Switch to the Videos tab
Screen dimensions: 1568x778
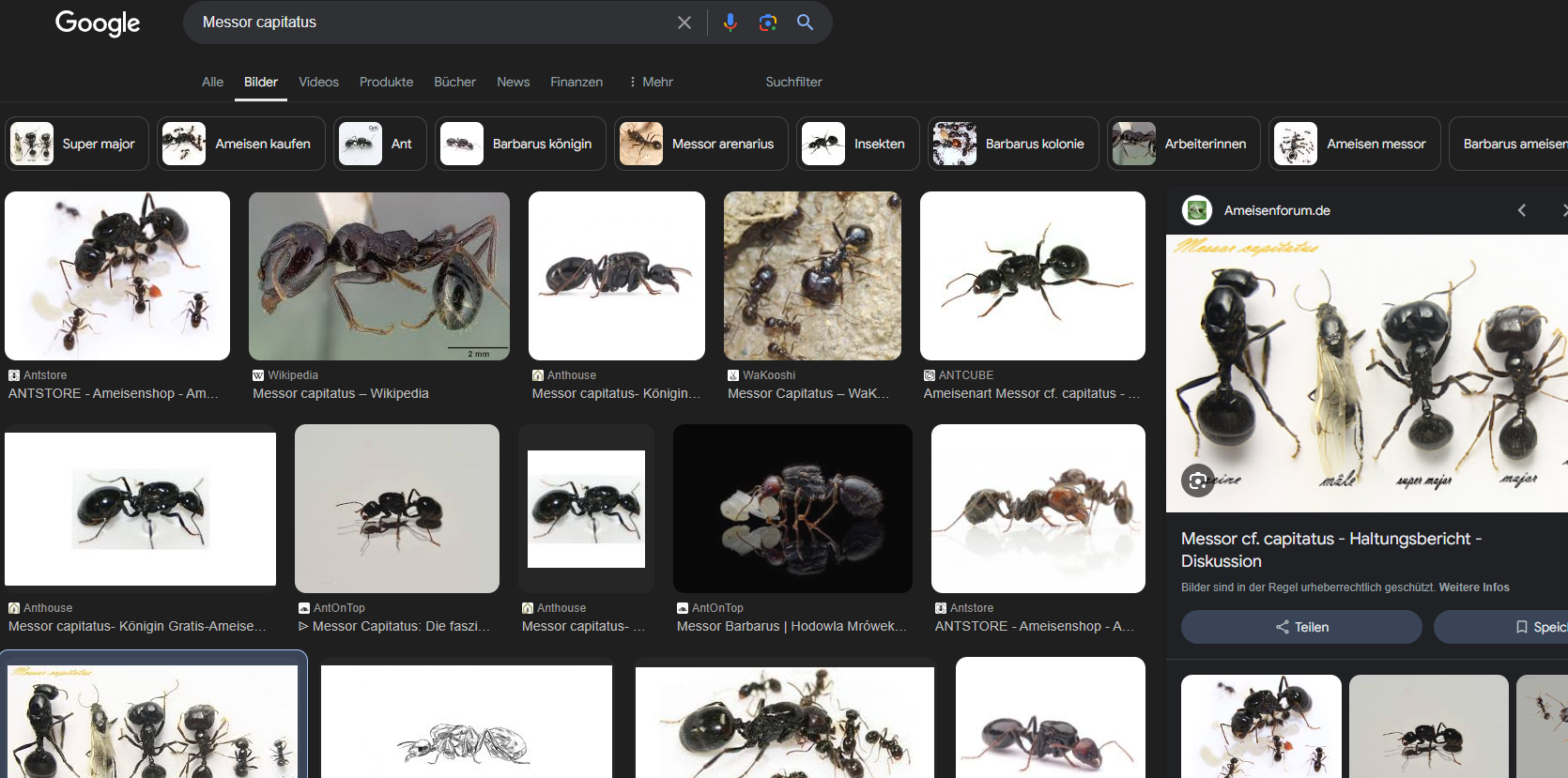coord(318,82)
